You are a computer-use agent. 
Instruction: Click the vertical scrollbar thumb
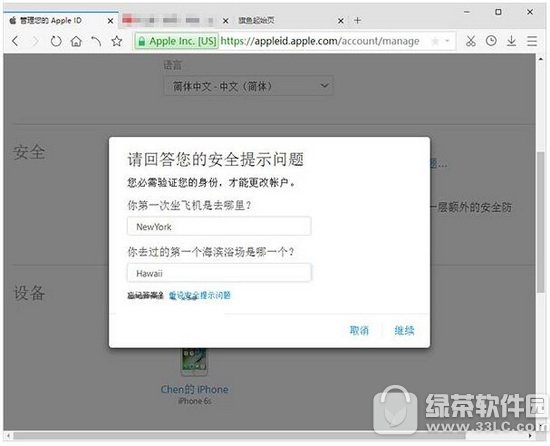point(541,222)
